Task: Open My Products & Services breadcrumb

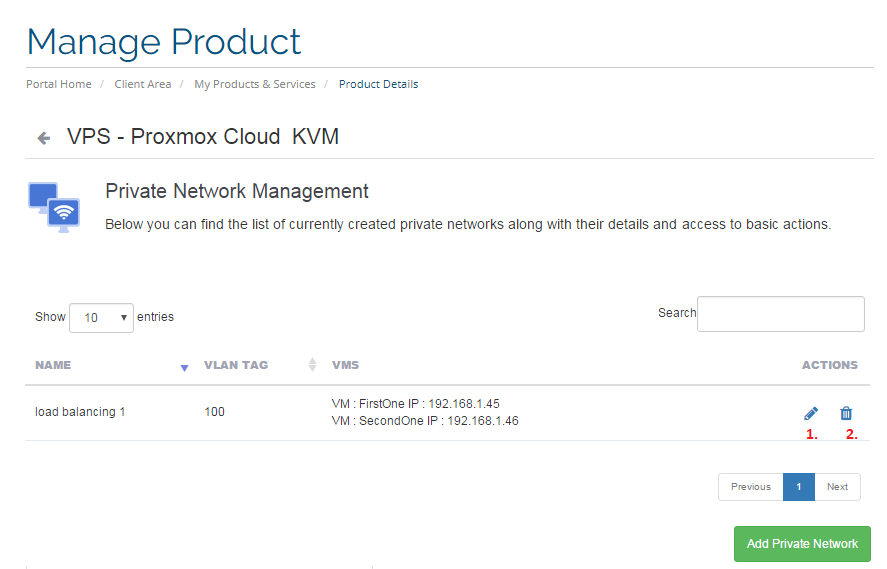Action: coord(255,84)
